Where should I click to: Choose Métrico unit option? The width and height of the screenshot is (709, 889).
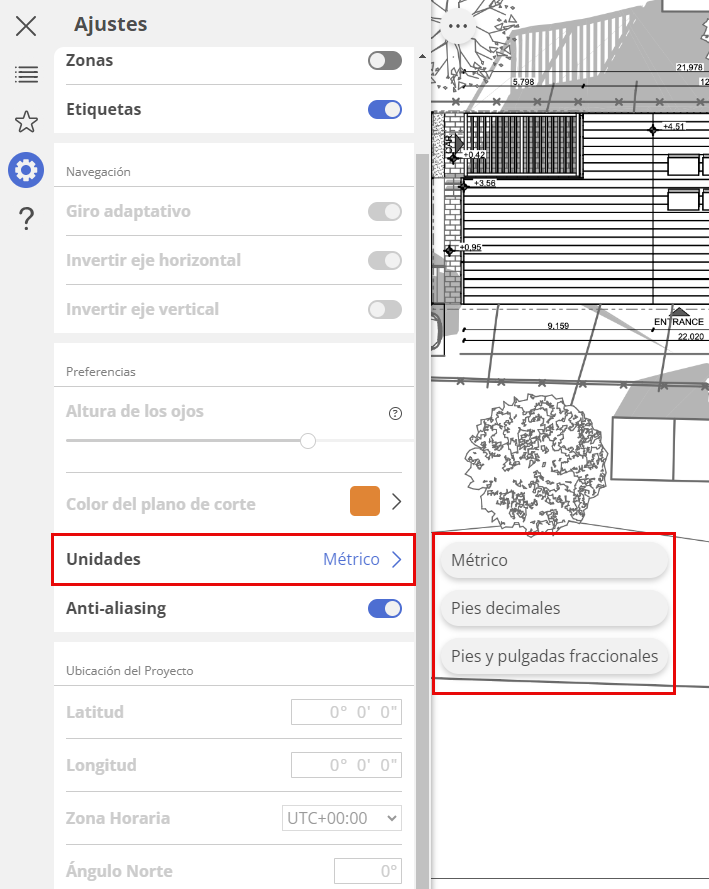point(554,560)
